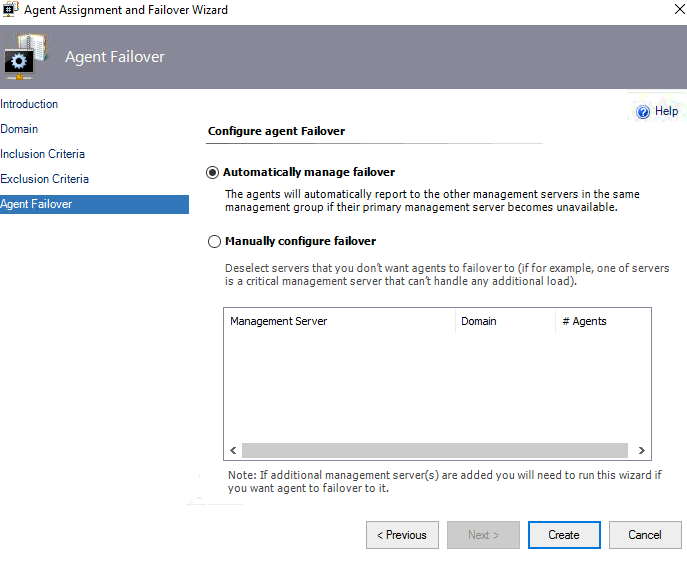Click the blue Help question mark icon

click(x=643, y=112)
